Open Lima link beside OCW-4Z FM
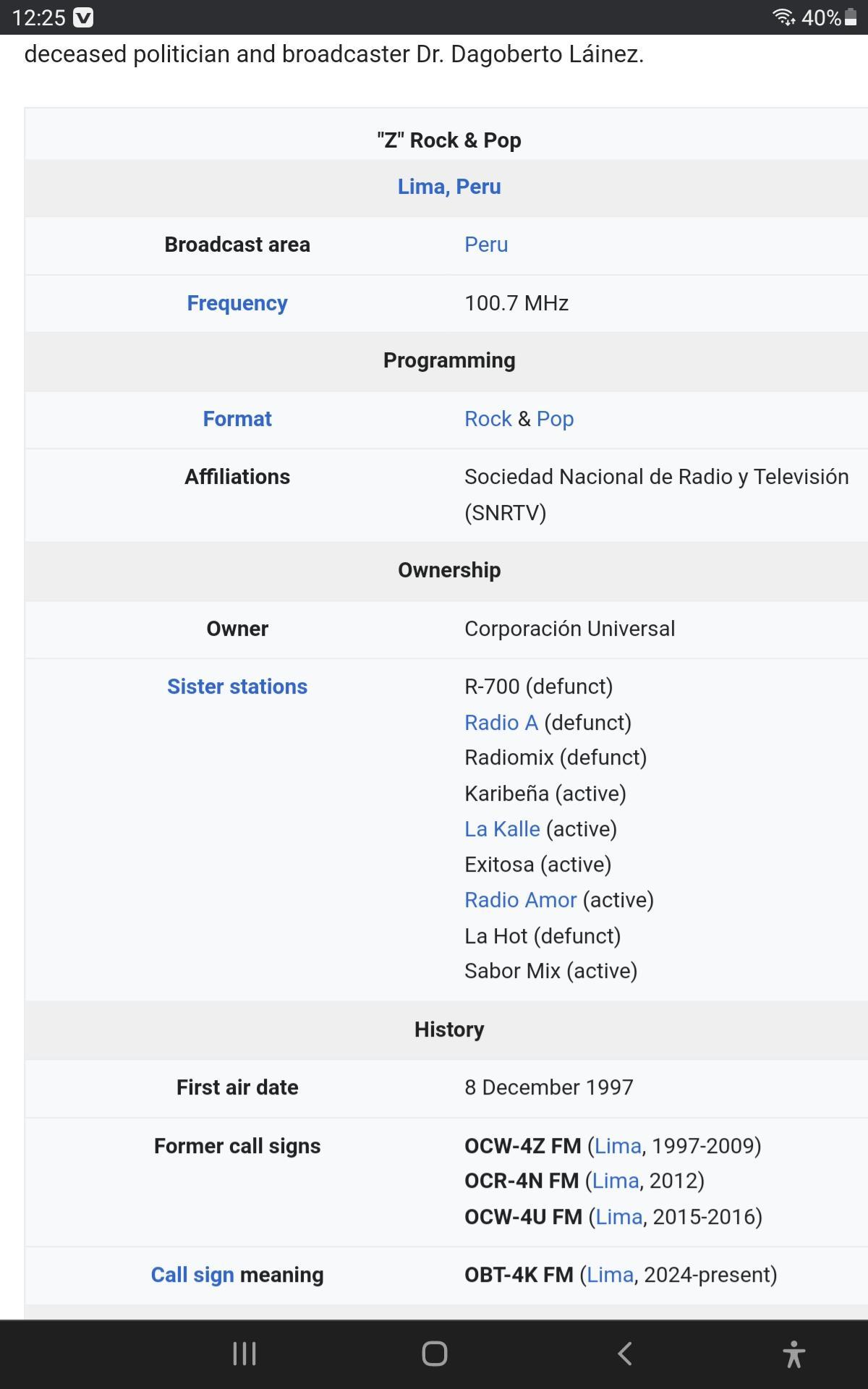Viewport: 868px width, 1389px height. point(618,1146)
